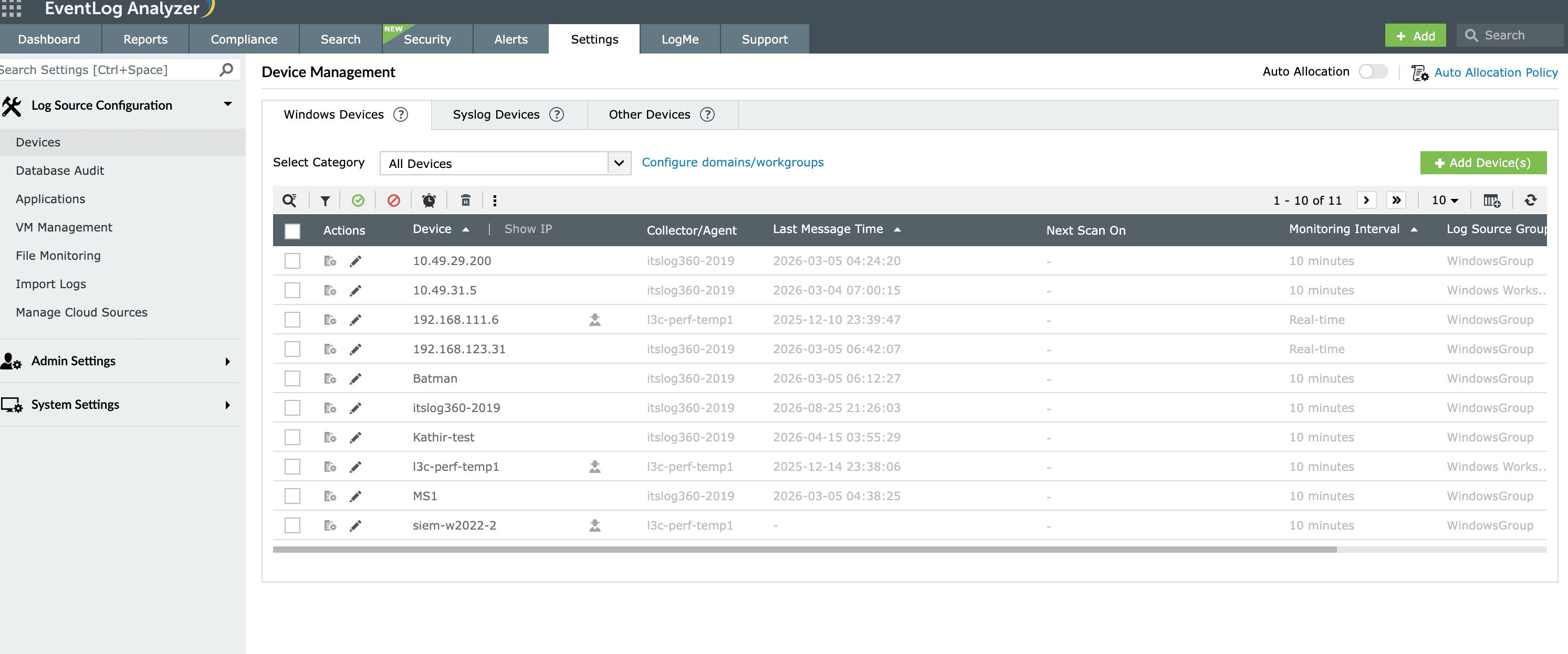Open the advanced search icon in the table toolbar
This screenshot has height=654, width=1568.
[x=289, y=200]
